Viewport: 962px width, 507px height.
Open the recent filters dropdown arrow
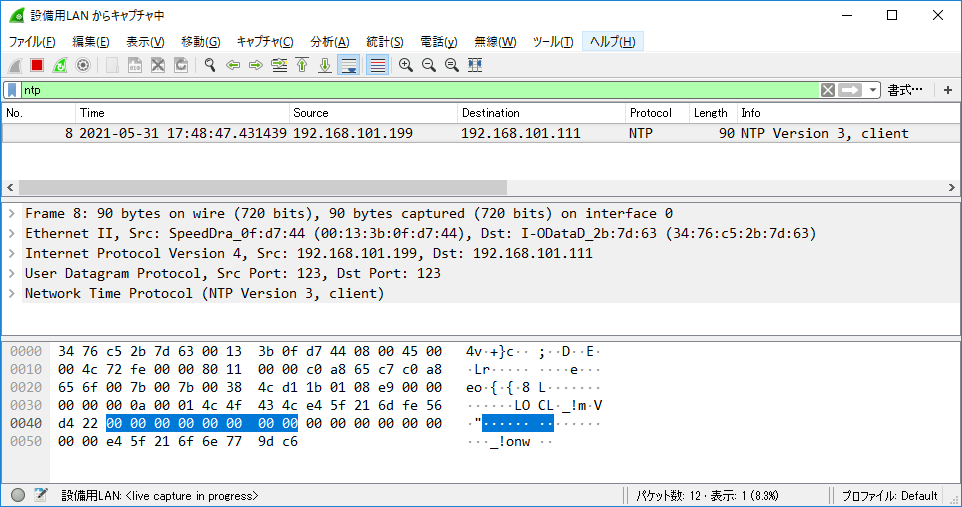[872, 90]
